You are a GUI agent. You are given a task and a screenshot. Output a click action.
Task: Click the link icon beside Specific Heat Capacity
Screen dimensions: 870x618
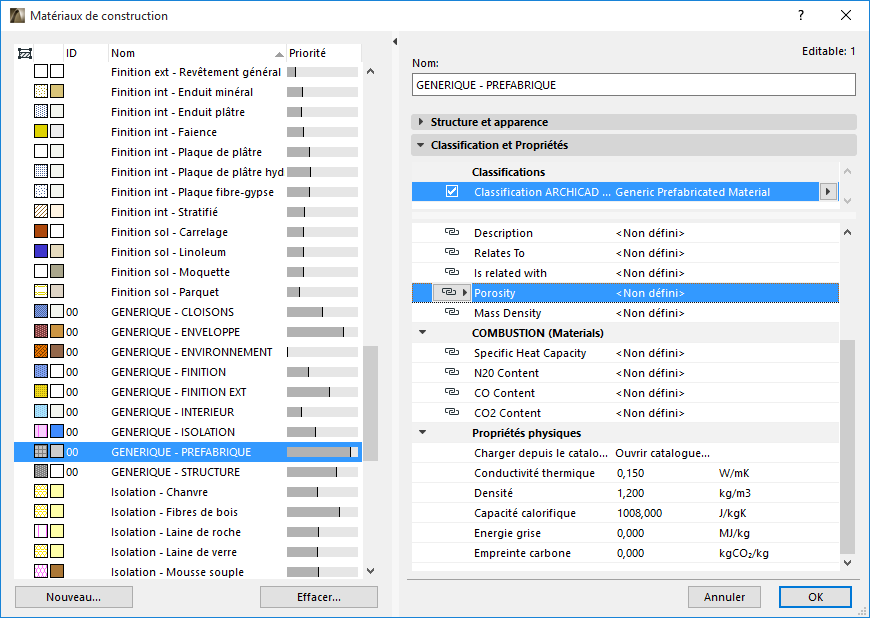[x=452, y=352]
